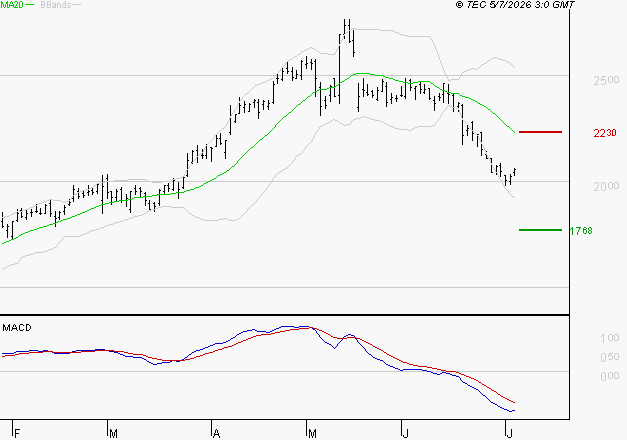Select the red 2230 resistance line
The width and height of the screenshot is (627, 440).
click(x=540, y=132)
